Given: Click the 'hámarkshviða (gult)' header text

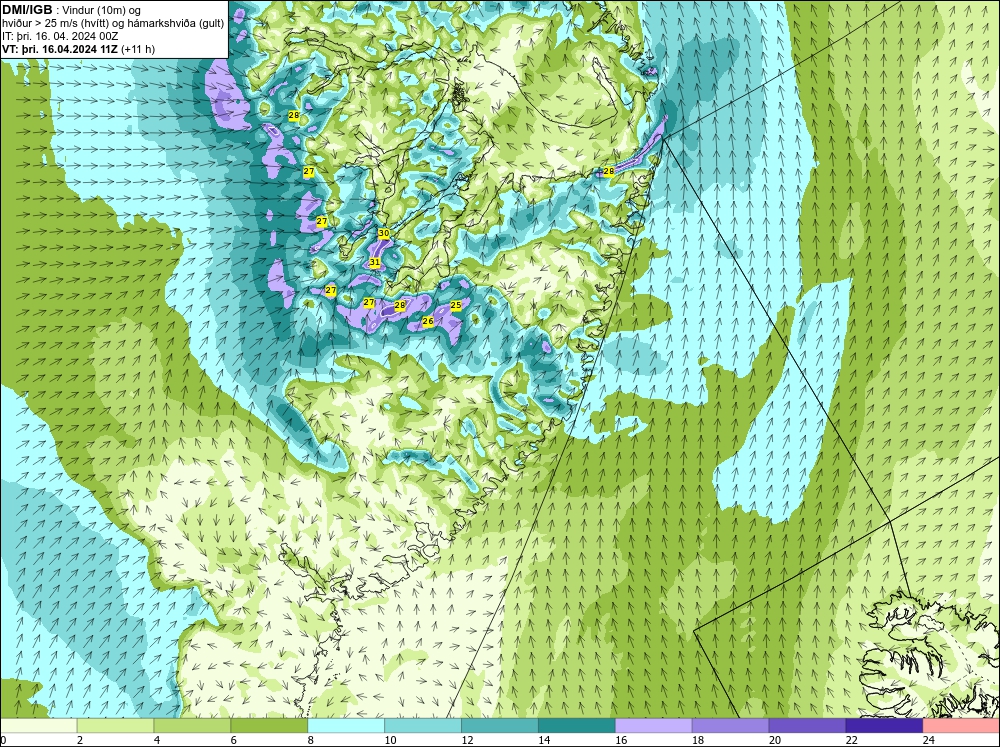Looking at the screenshot, I should pyautogui.click(x=177, y=23).
